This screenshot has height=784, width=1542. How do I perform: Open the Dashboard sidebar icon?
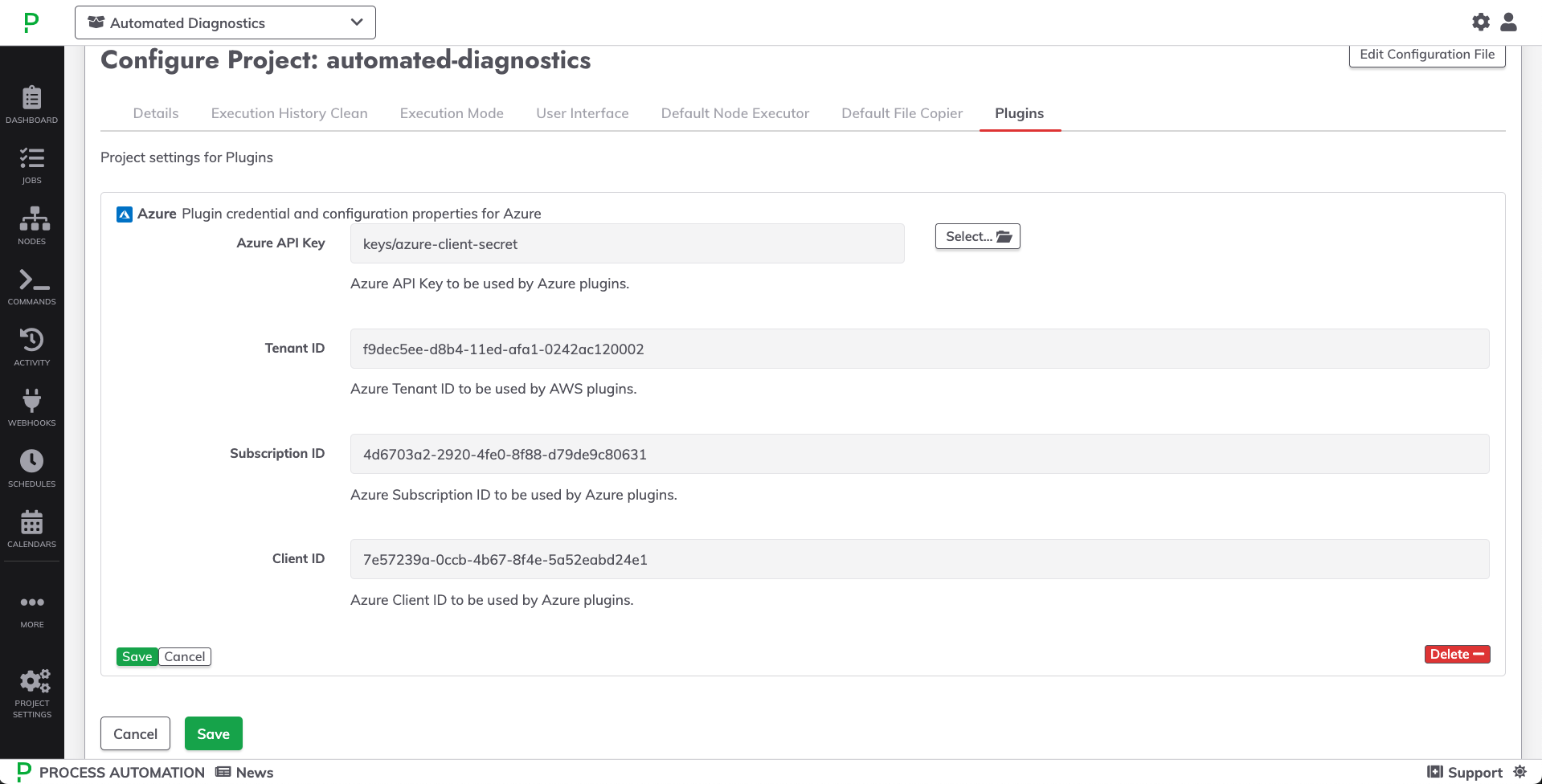[x=31, y=104]
